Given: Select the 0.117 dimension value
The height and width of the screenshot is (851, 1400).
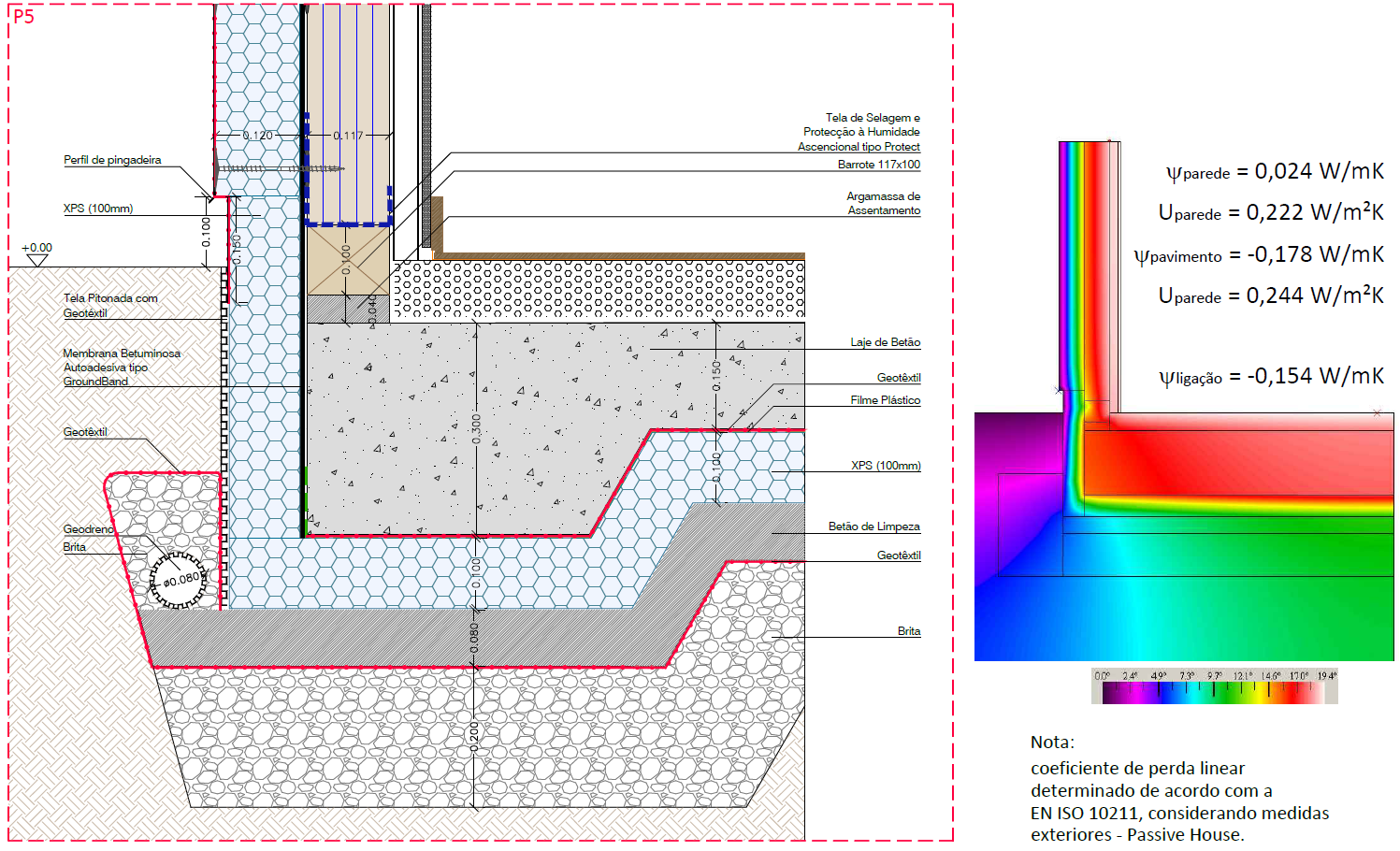Looking at the screenshot, I should 348,136.
